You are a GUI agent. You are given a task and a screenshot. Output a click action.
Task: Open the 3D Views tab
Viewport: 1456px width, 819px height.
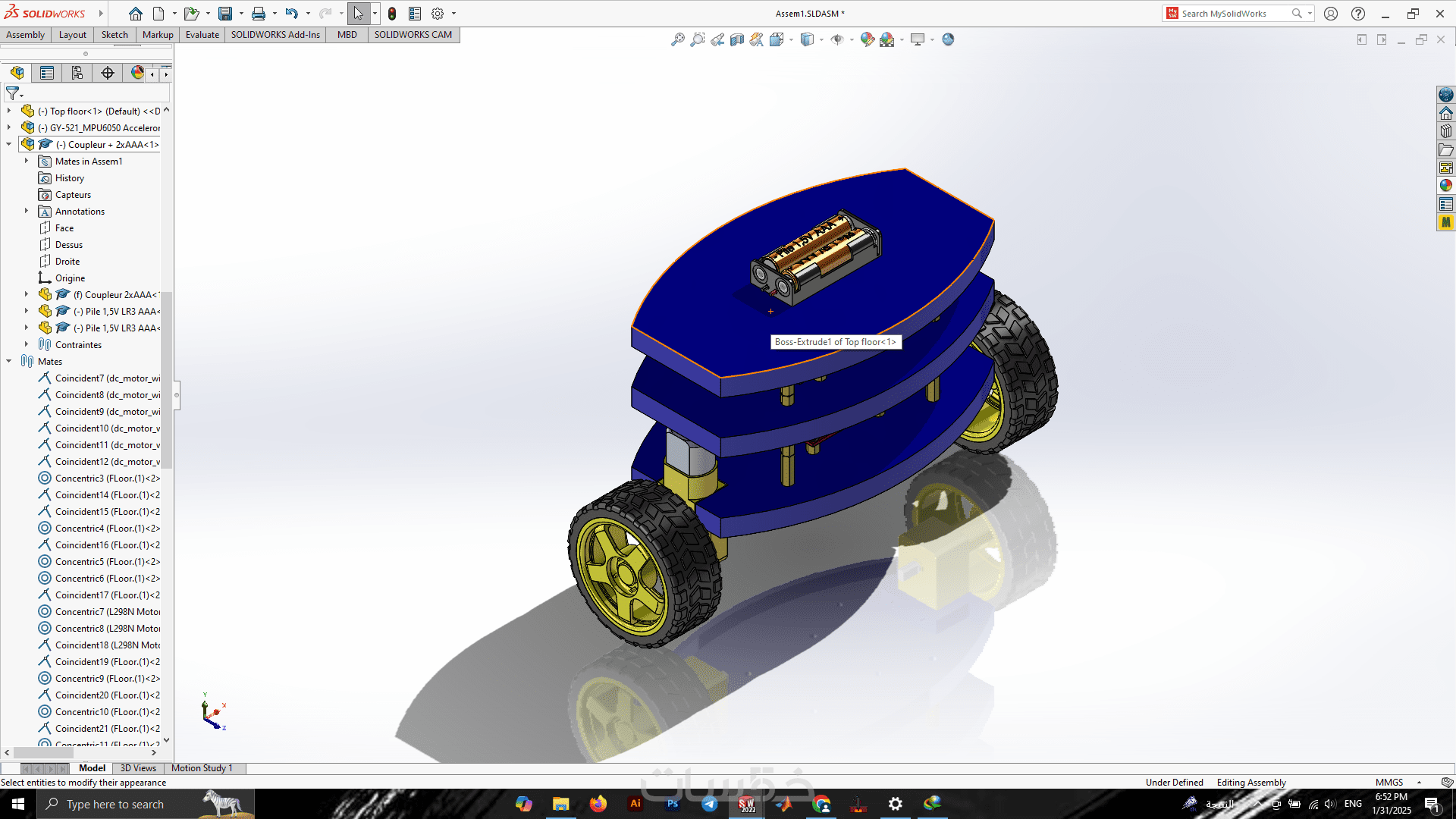tap(138, 768)
